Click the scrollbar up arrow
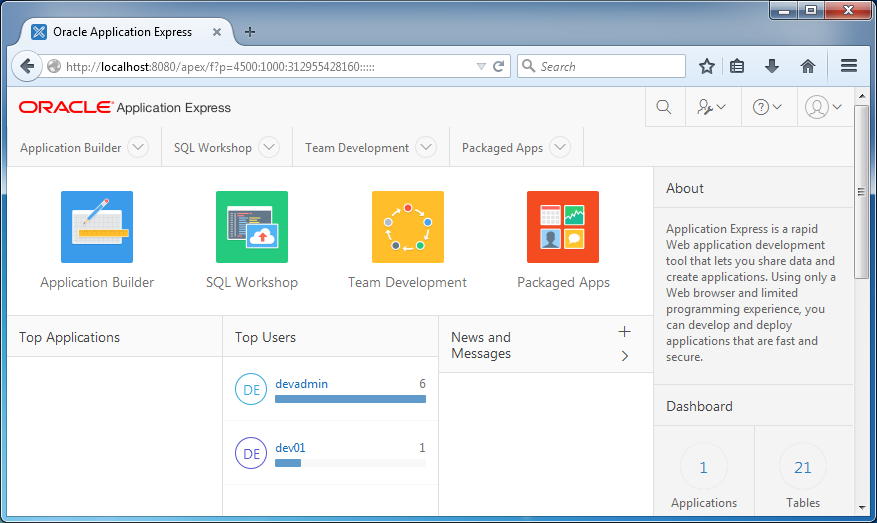The width and height of the screenshot is (877, 523). 861,96
